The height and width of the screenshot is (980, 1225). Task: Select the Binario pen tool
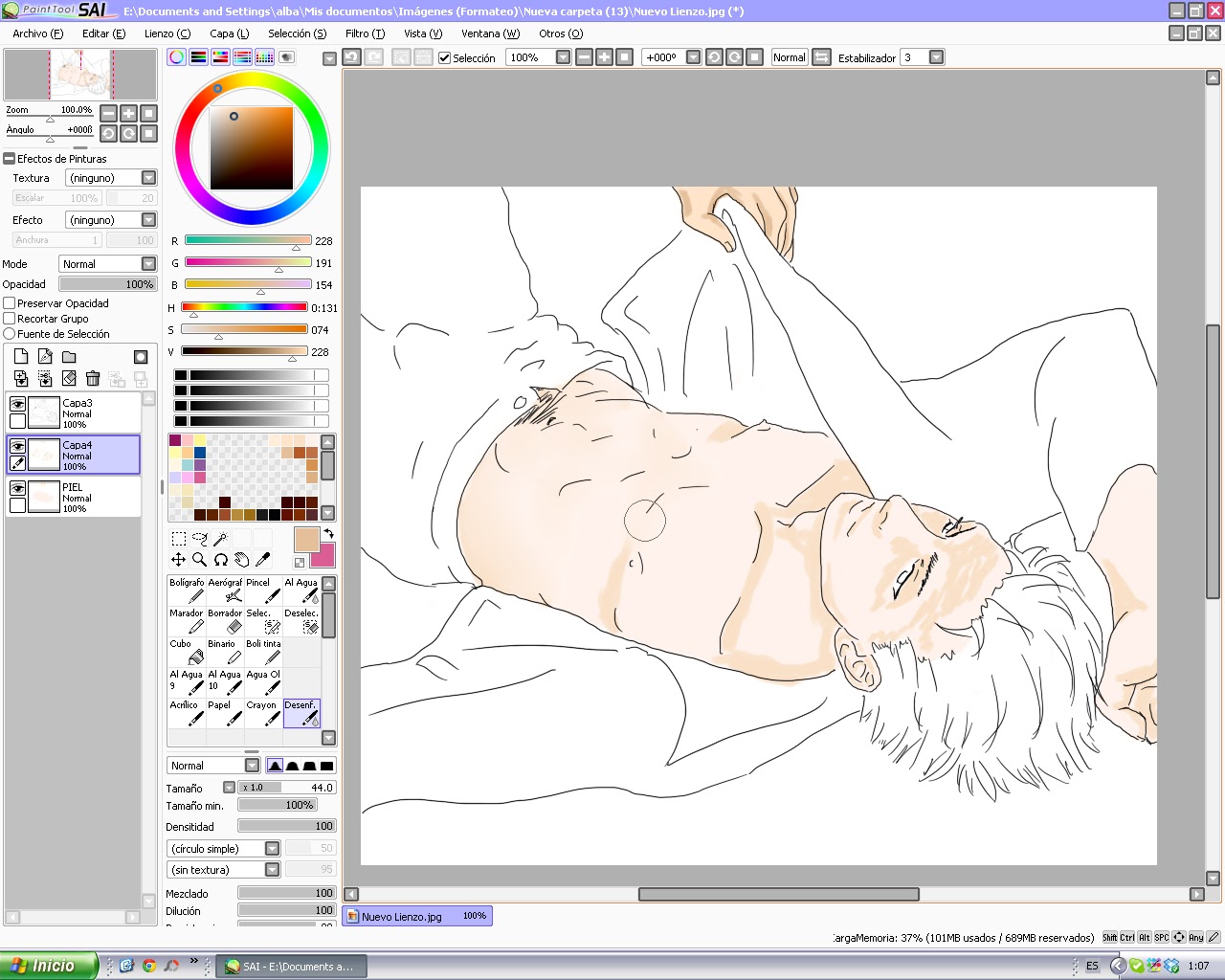(225, 652)
